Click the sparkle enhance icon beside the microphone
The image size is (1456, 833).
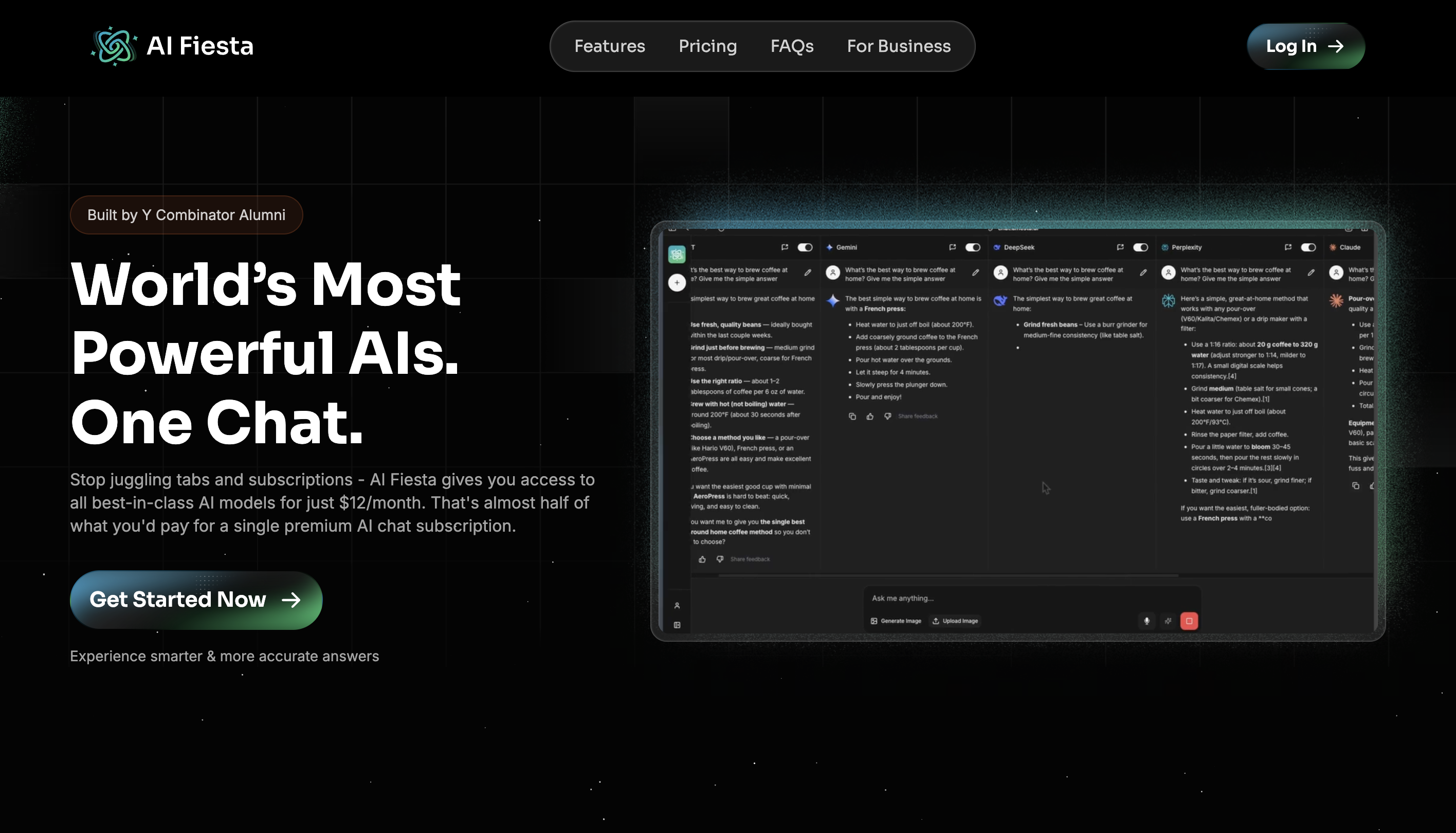(x=1168, y=621)
